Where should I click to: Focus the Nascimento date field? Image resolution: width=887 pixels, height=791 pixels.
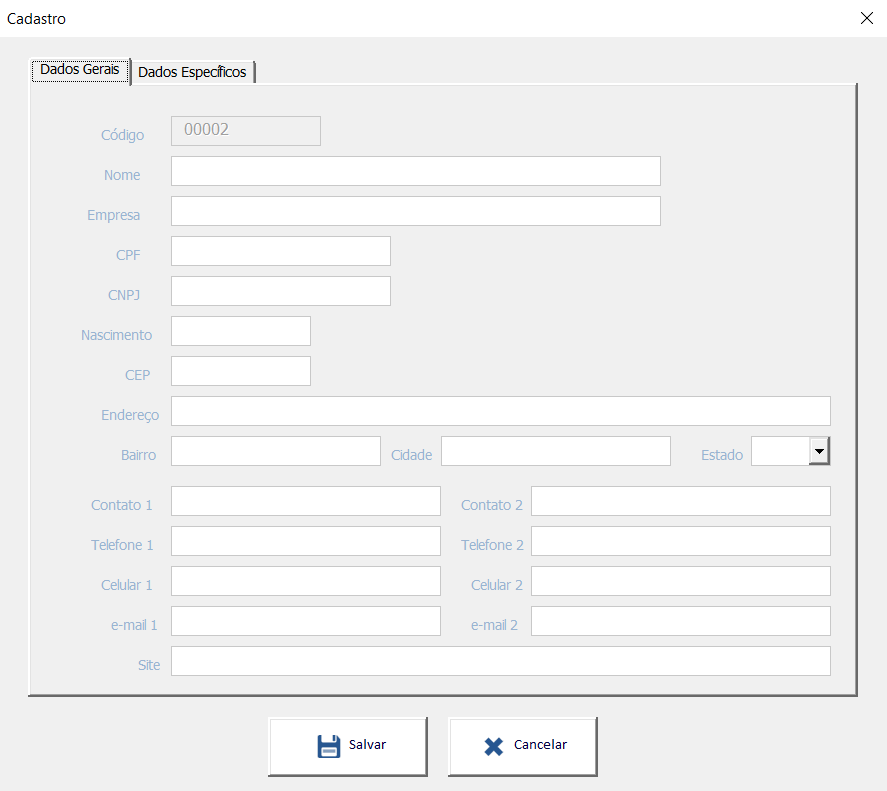tap(240, 331)
